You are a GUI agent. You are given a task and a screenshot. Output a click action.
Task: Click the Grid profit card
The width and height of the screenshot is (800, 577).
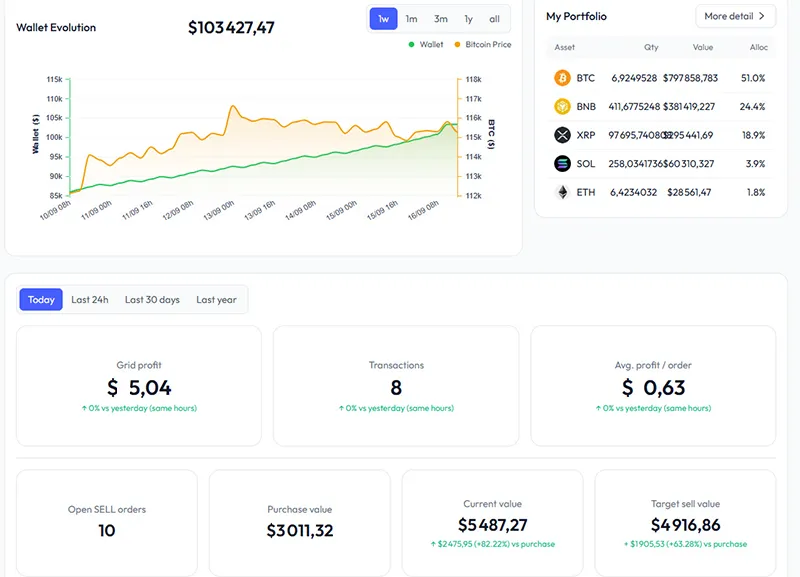click(139, 385)
